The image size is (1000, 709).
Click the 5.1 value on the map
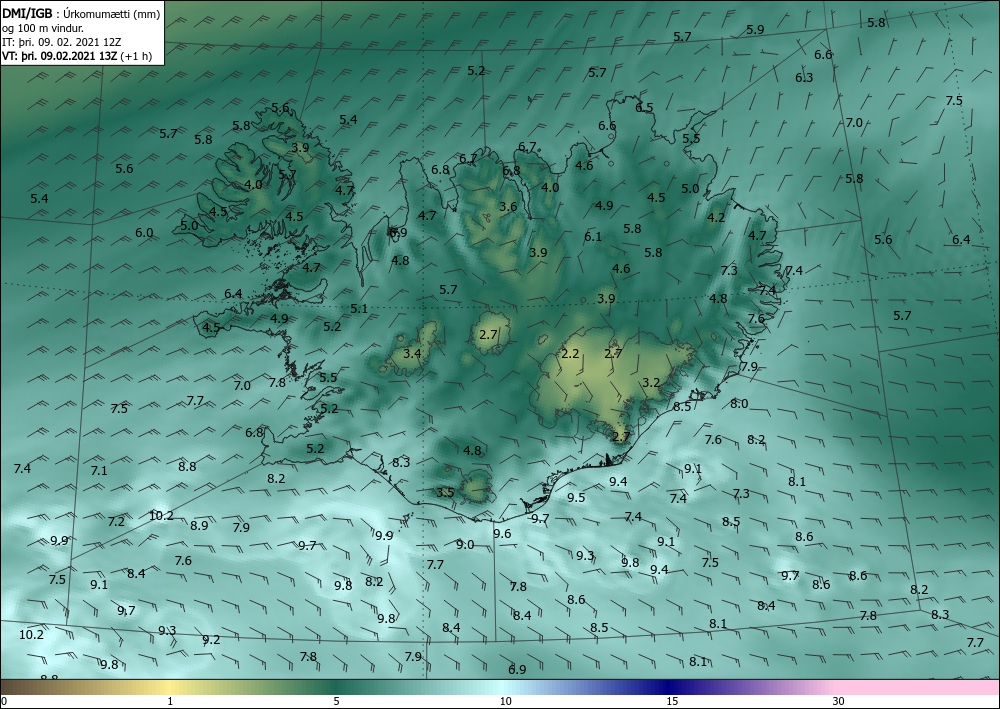(x=359, y=309)
